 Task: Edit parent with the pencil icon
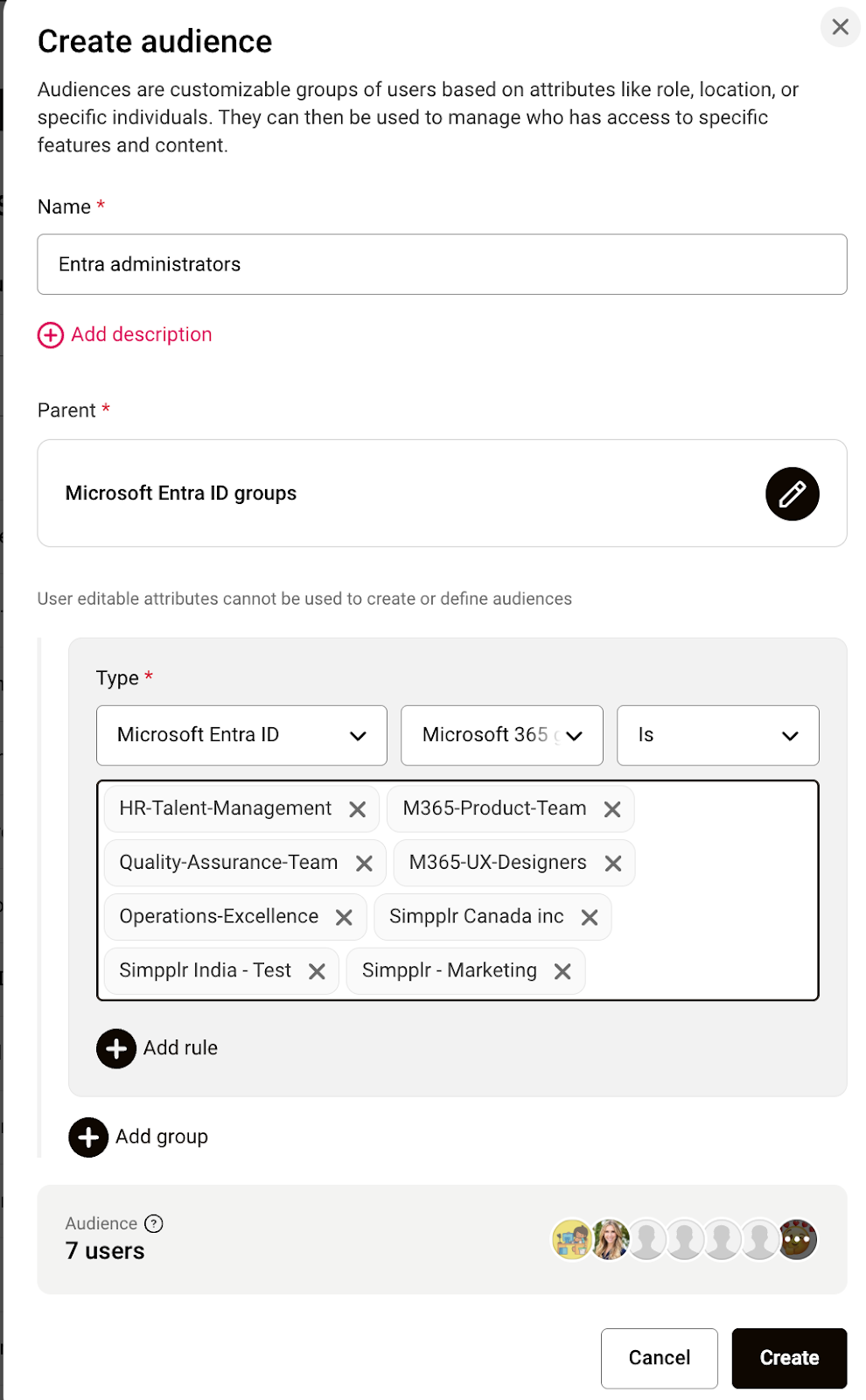(x=792, y=494)
